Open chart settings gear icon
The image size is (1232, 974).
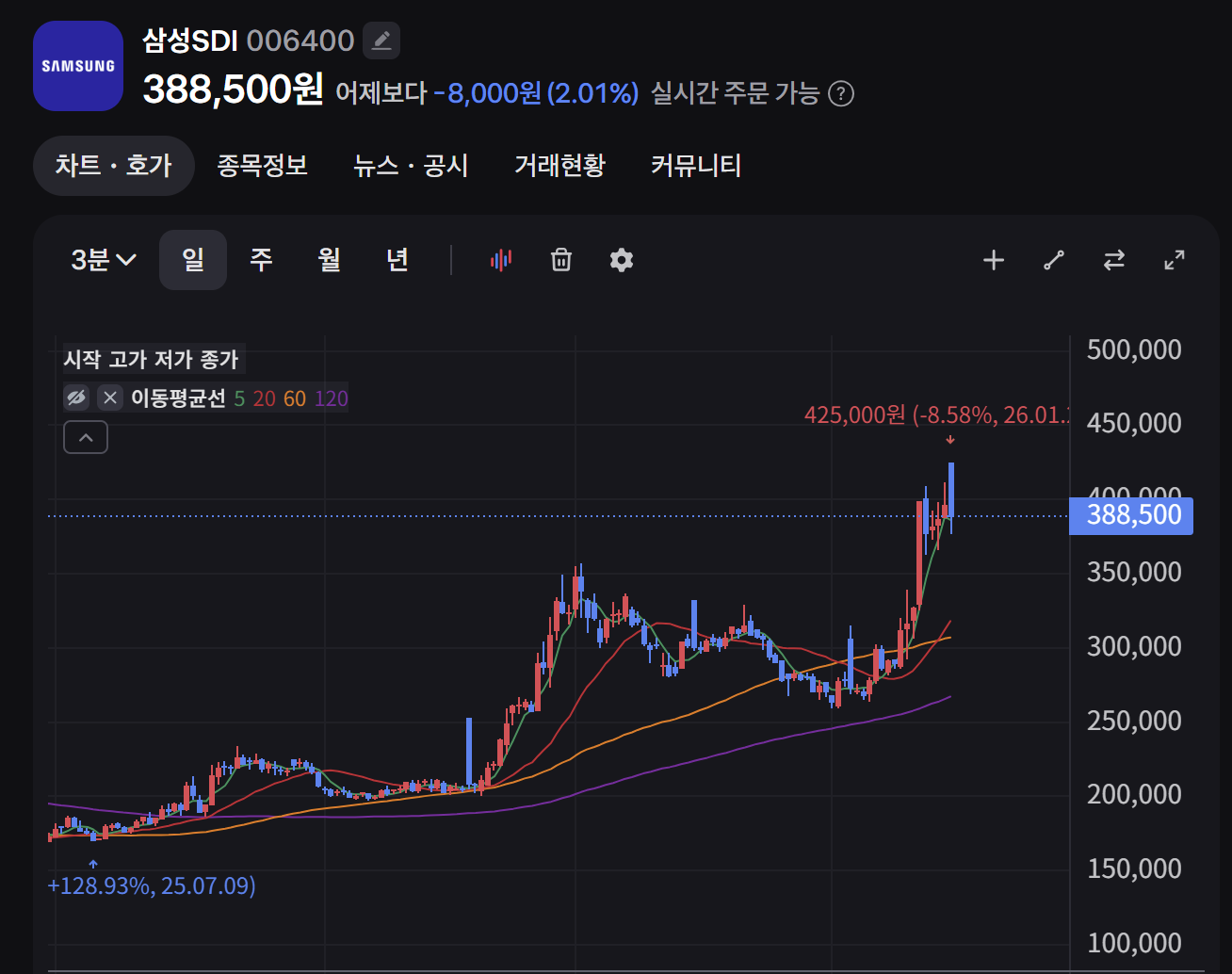622,260
